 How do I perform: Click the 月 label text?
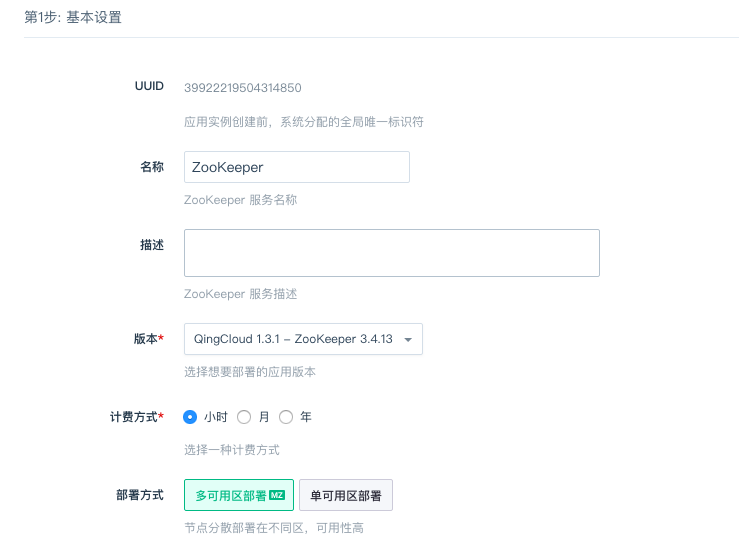264,417
